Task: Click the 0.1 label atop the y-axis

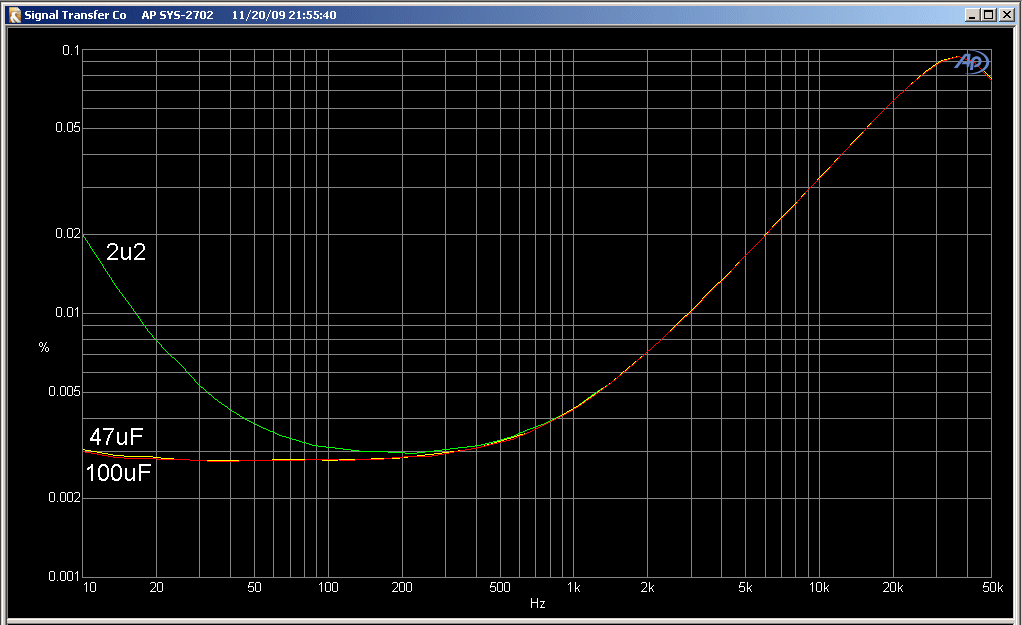Action: point(68,50)
